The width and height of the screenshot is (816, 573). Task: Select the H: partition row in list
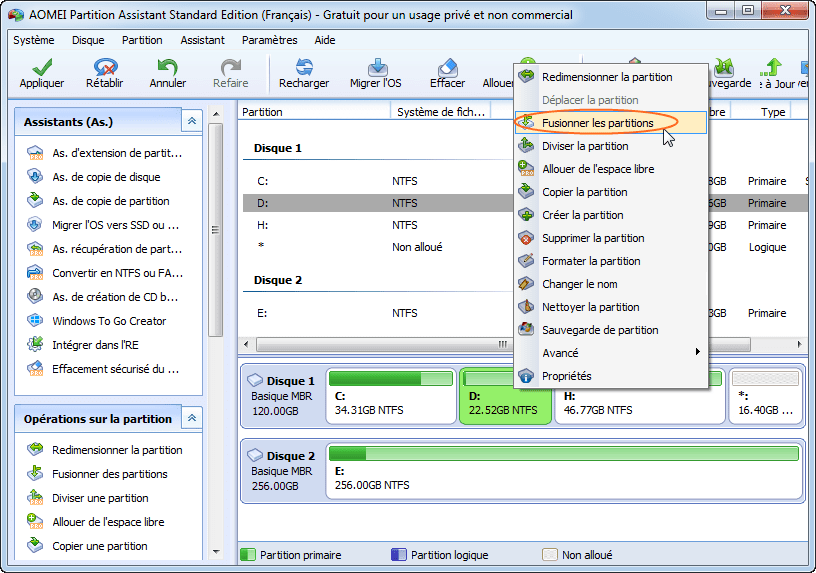pos(378,225)
